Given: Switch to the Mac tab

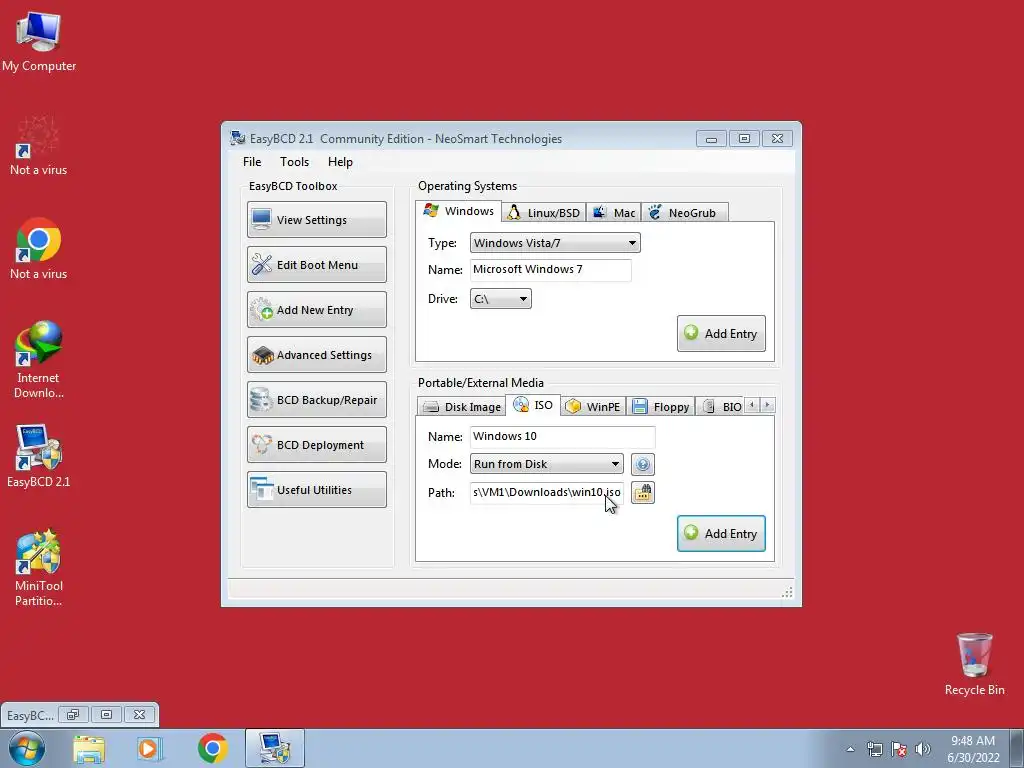Looking at the screenshot, I should pos(614,213).
